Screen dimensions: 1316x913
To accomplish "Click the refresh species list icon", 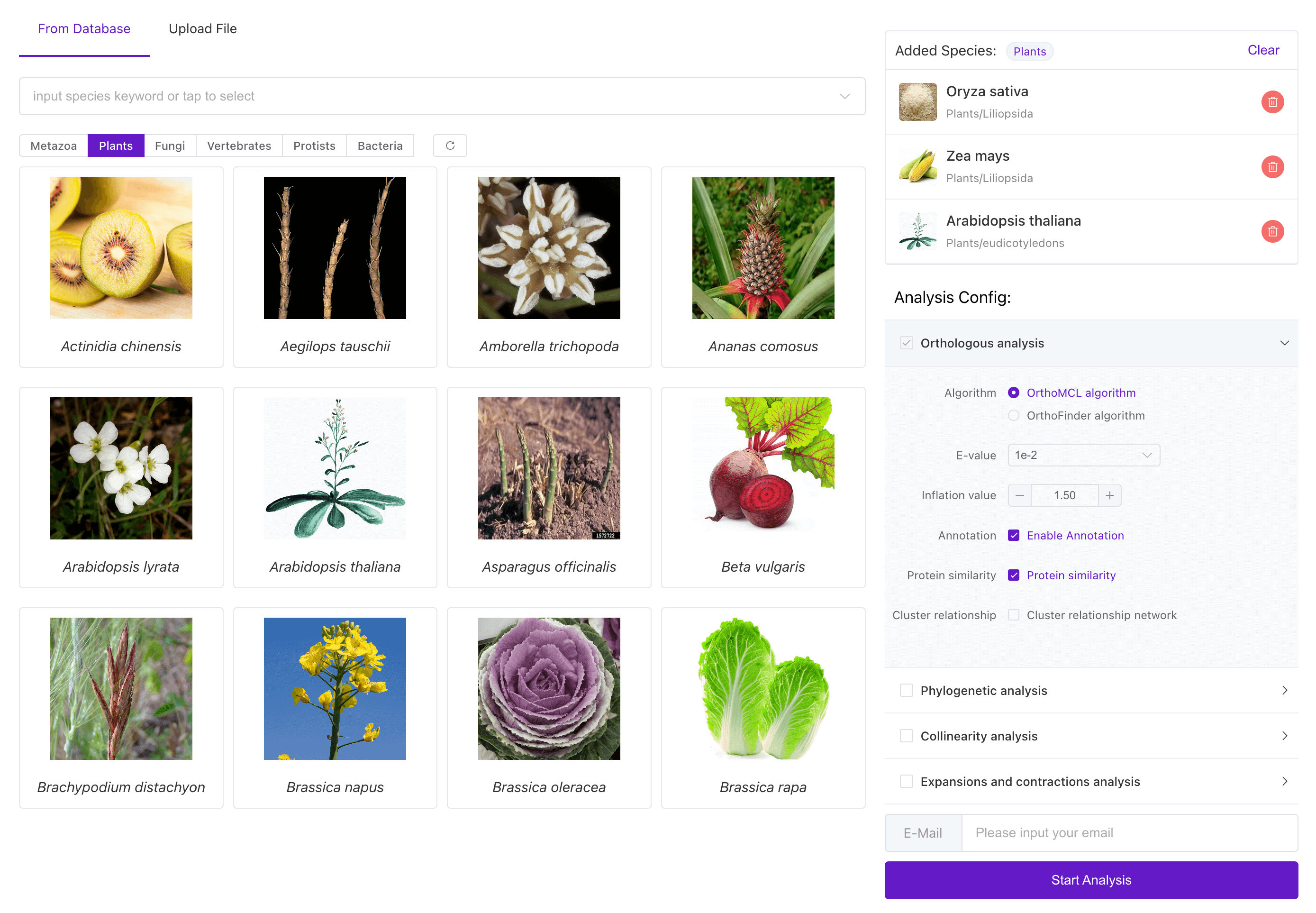I will coord(450,146).
